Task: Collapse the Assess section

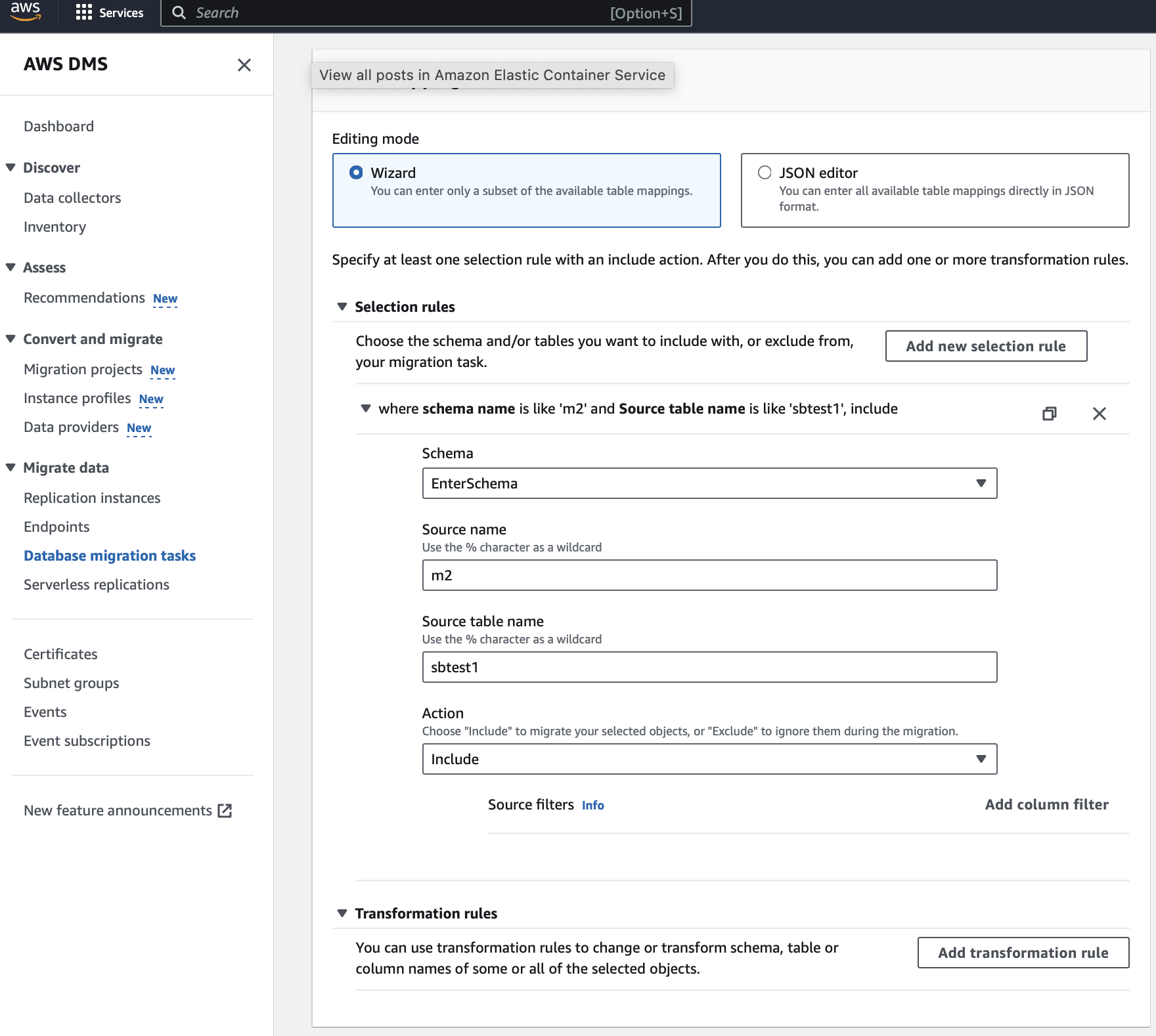Action: (11, 267)
